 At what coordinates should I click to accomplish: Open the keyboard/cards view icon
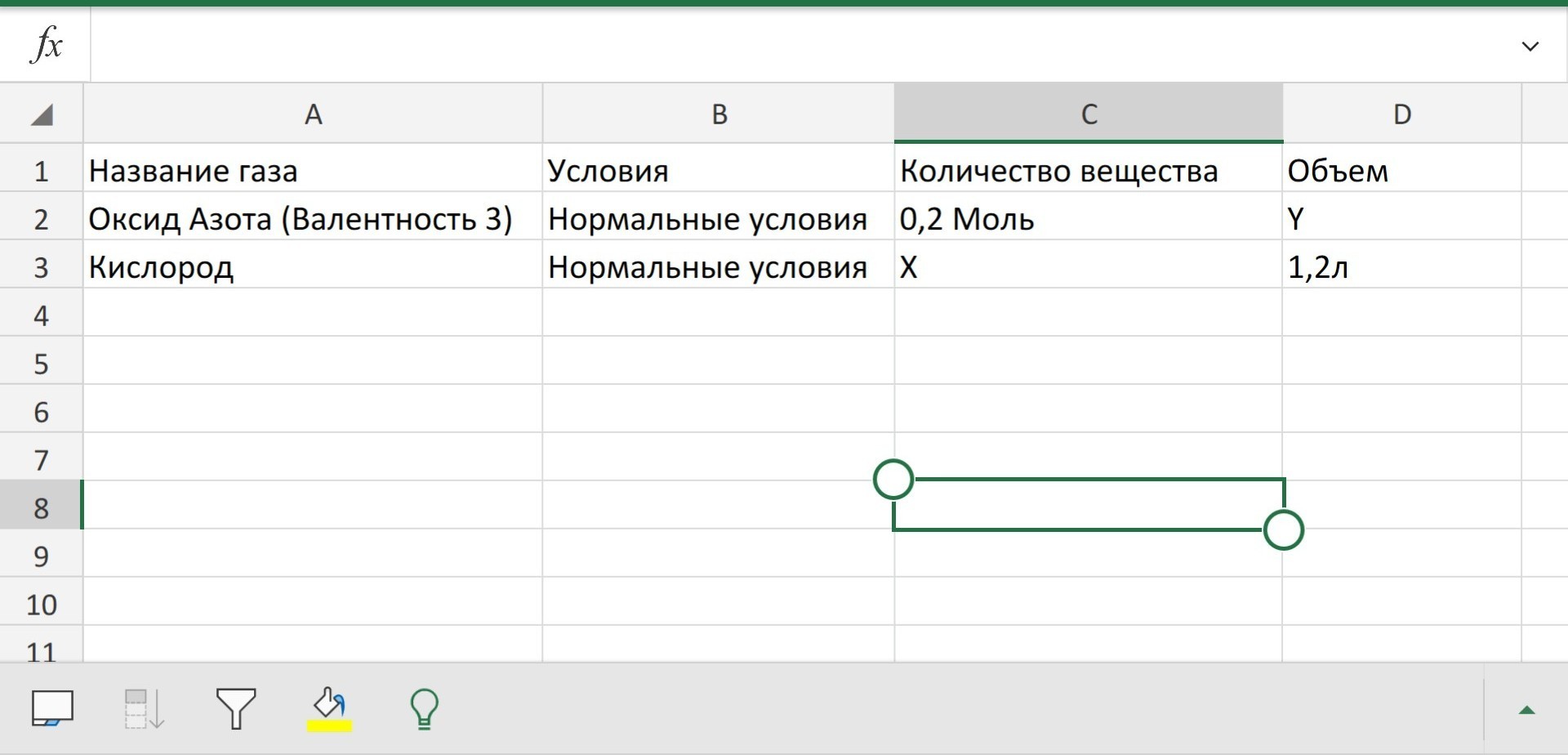[x=52, y=708]
